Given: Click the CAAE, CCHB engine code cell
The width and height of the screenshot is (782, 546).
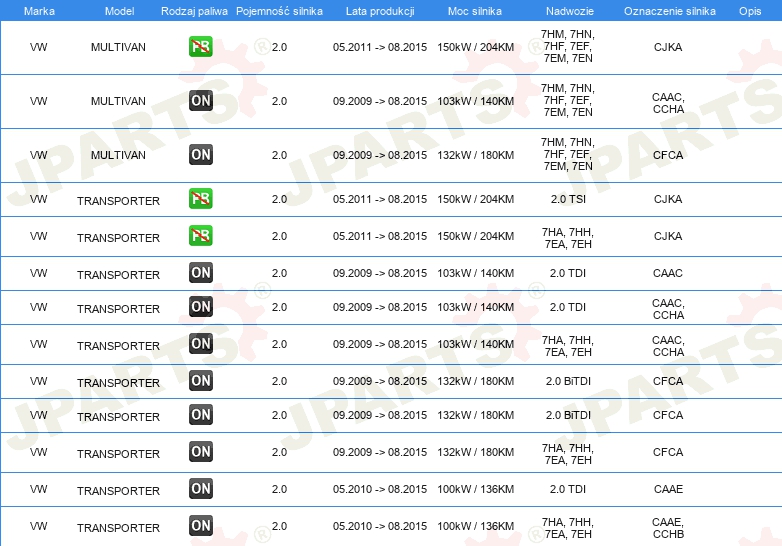Looking at the screenshot, I should [x=667, y=527].
